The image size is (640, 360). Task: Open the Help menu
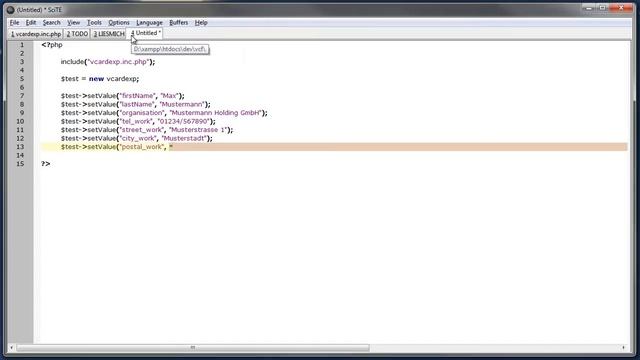coord(201,22)
